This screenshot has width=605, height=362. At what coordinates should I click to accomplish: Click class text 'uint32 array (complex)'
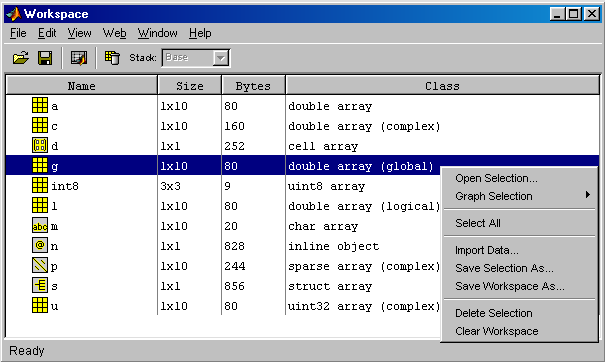tap(364, 306)
